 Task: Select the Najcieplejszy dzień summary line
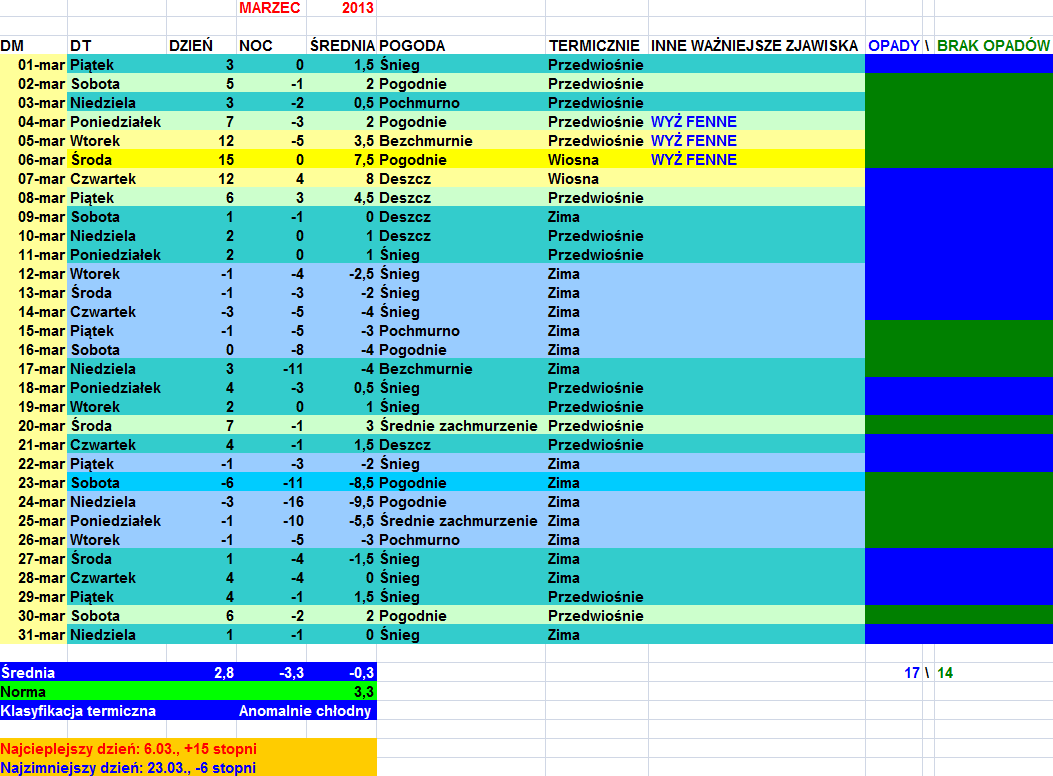click(129, 749)
